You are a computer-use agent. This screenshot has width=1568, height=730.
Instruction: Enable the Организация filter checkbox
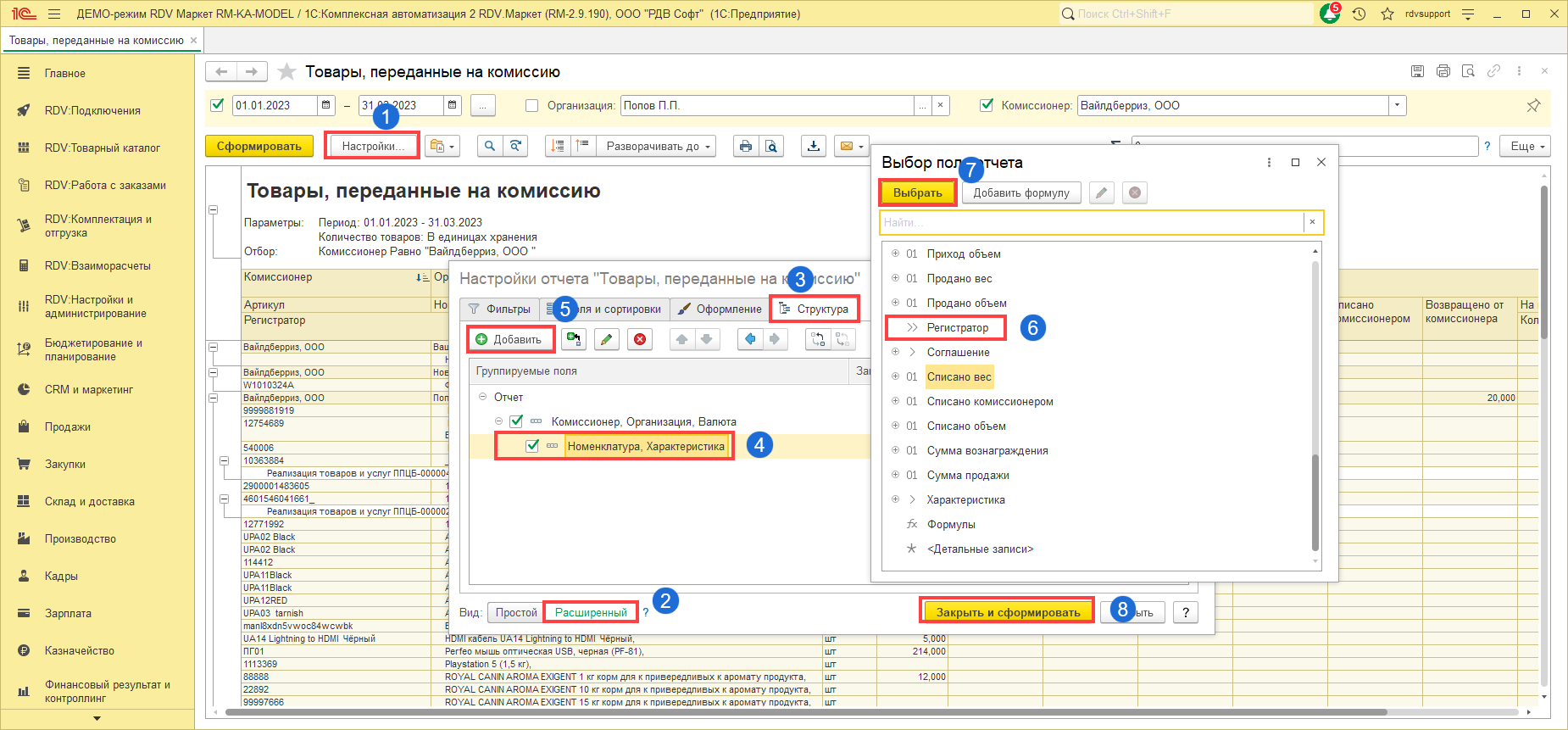click(532, 106)
